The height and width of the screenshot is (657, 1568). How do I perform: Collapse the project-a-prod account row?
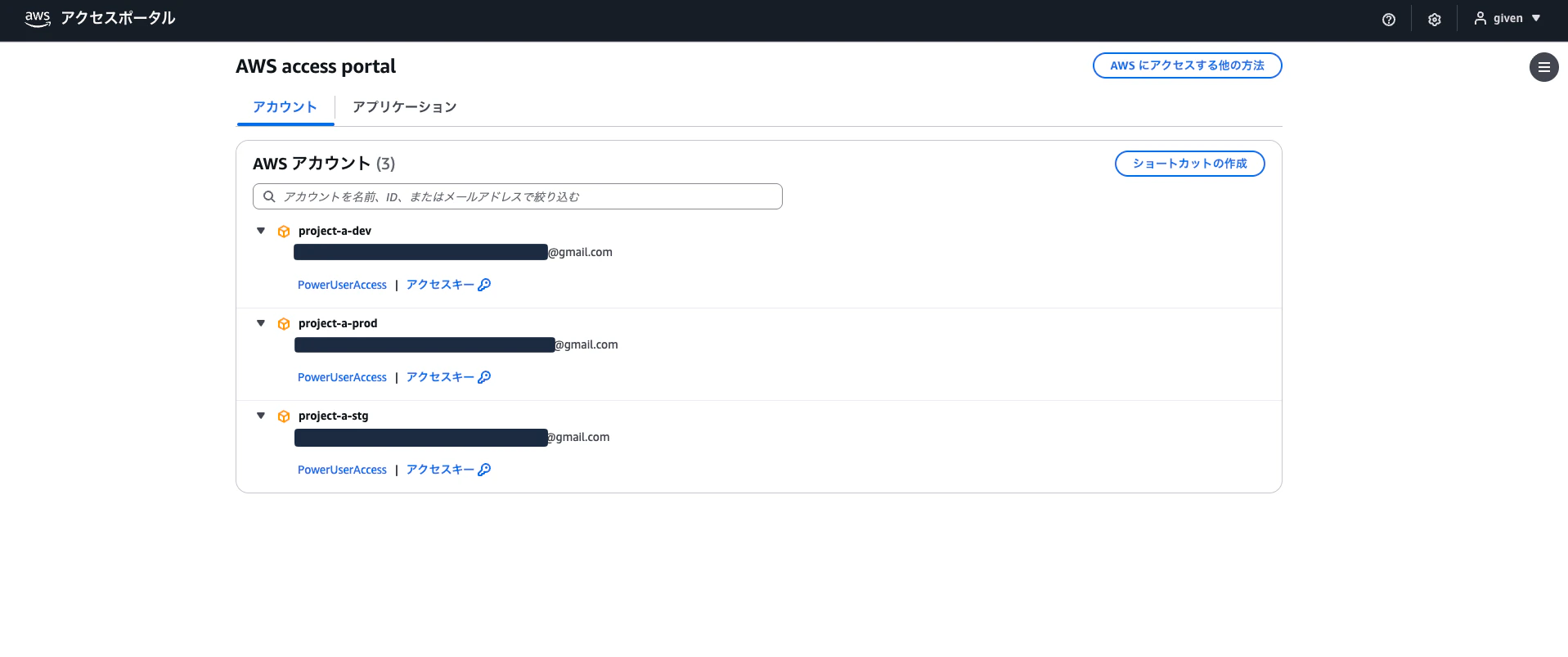[x=261, y=323]
